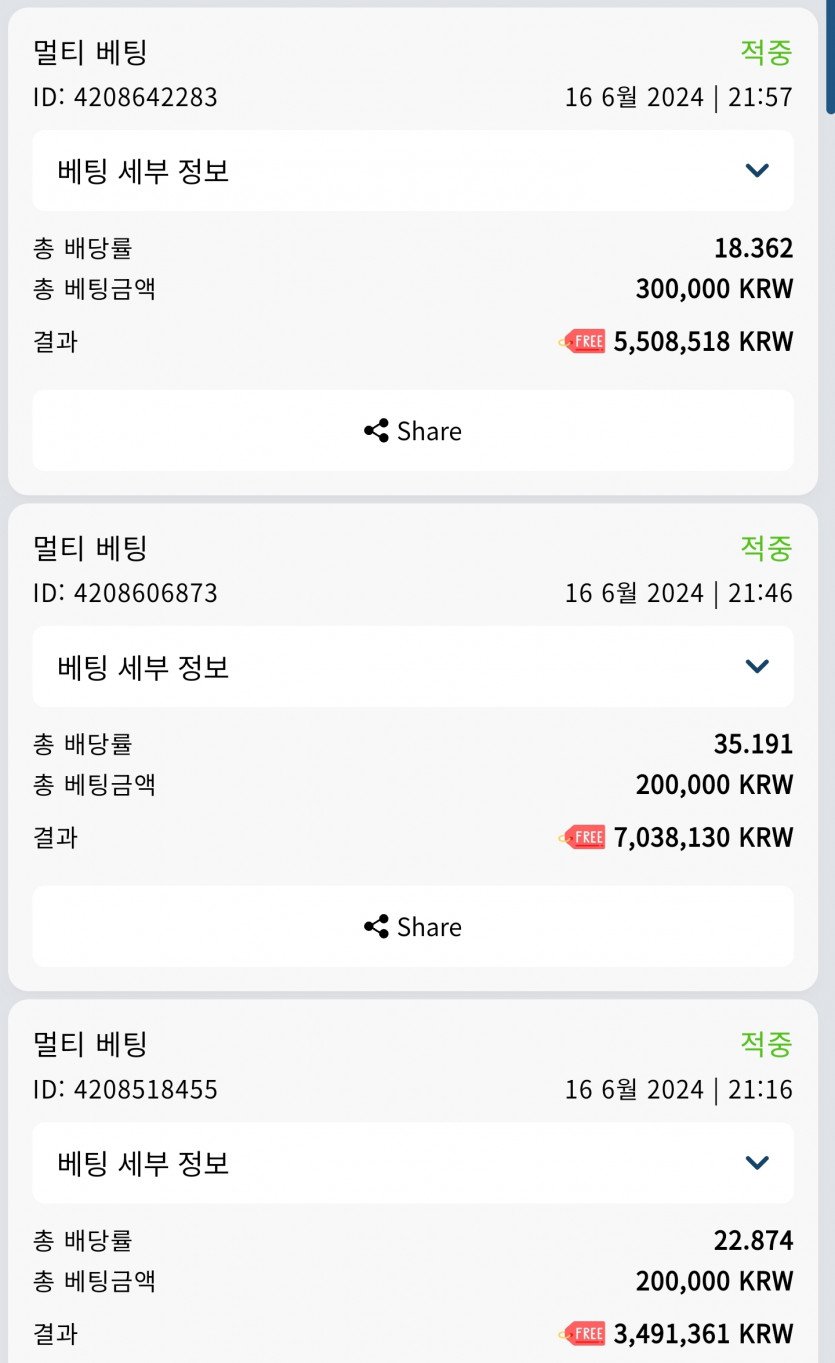Click the bet ID 4208518455 text
The width and height of the screenshot is (835, 1363).
[125, 1089]
